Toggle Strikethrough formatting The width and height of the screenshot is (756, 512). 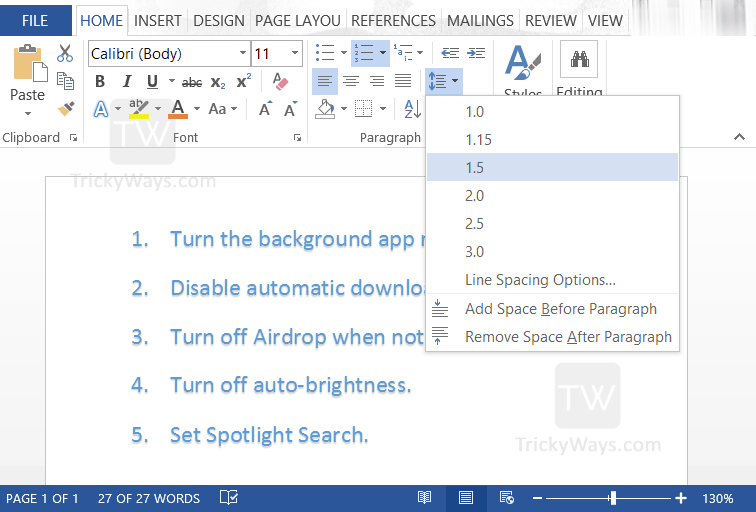point(192,82)
